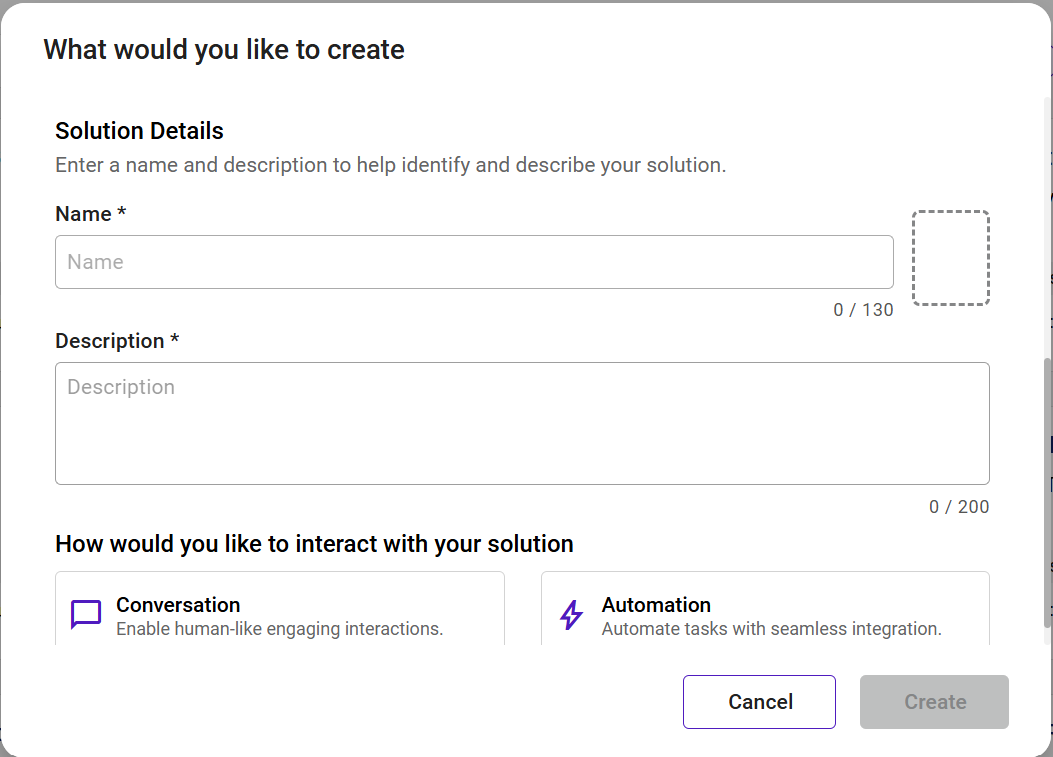Viewport: 1053px width, 757px height.
Task: Click the "Description *" field label
Action: tap(117, 341)
